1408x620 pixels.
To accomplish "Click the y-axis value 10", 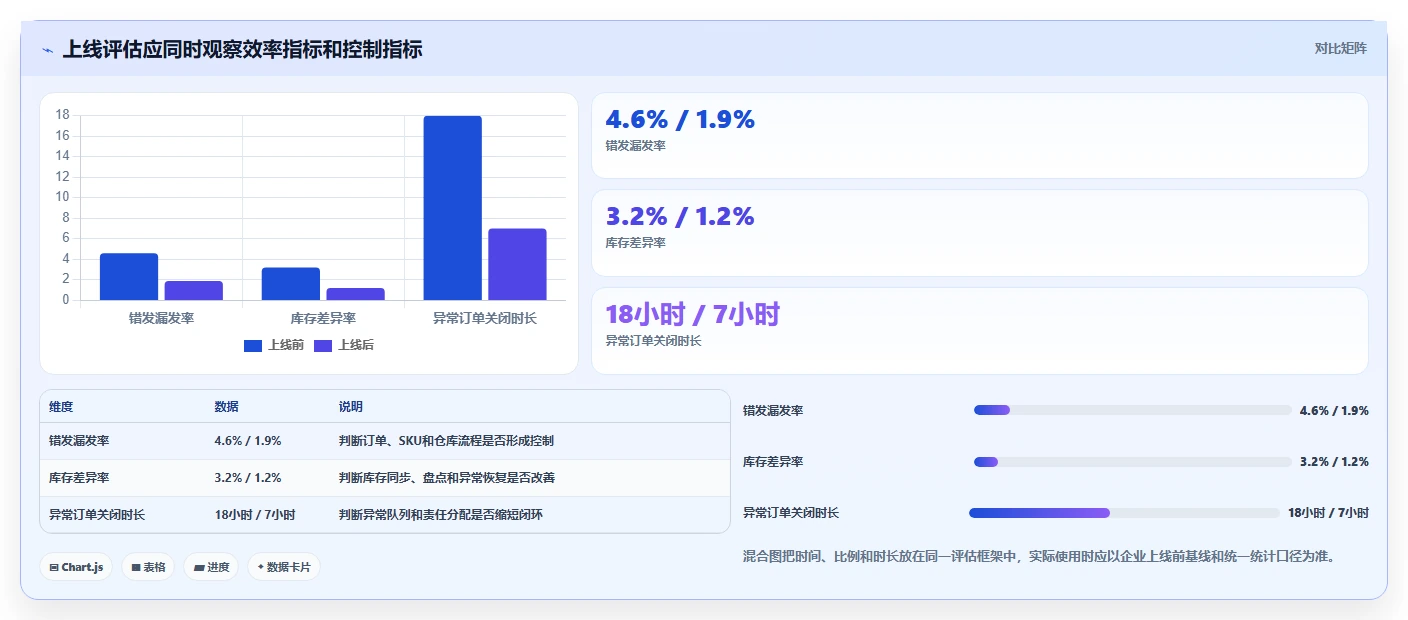I will [x=62, y=197].
